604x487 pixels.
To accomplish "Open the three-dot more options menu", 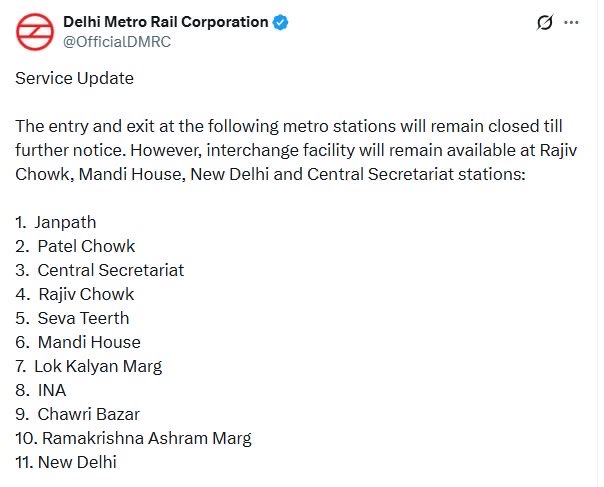I will 571,22.
